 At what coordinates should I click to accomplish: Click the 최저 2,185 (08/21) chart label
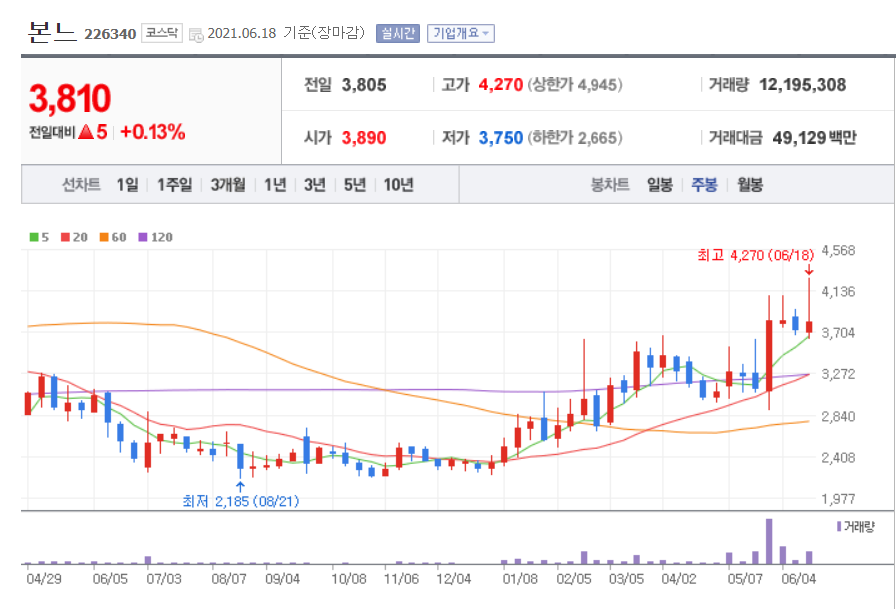coord(241,502)
